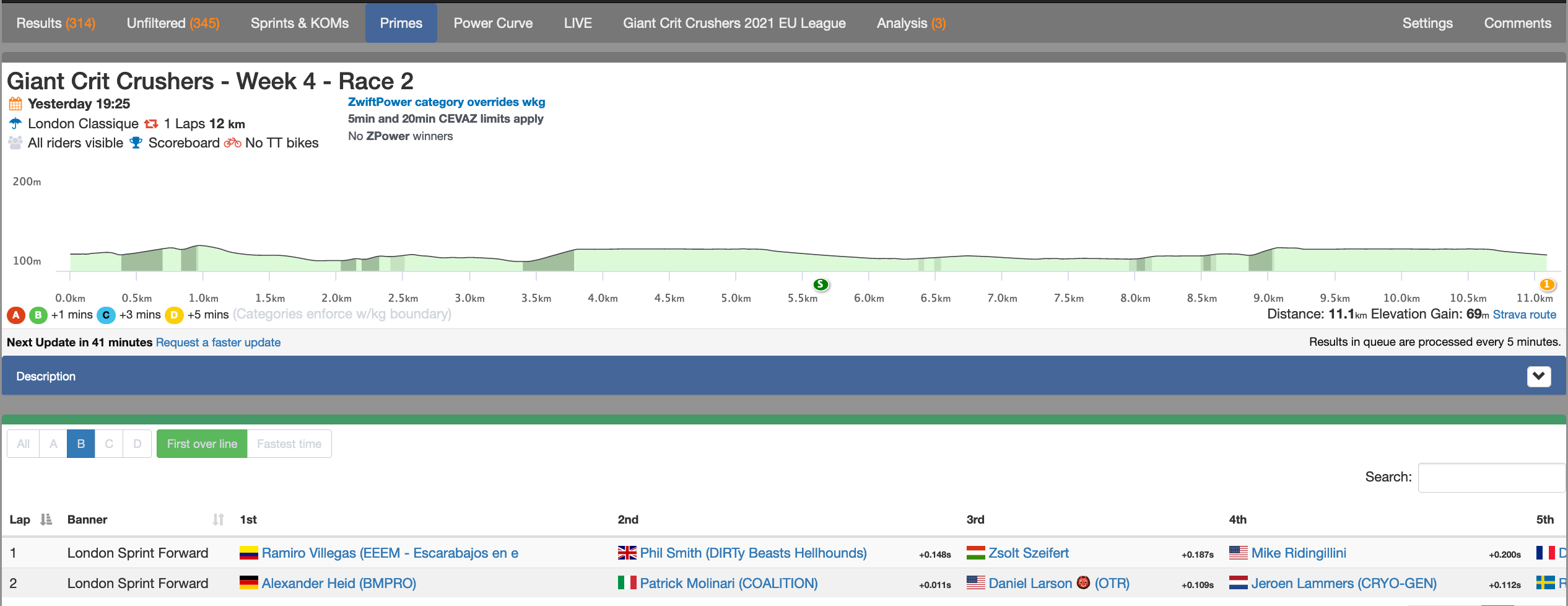
Task: Click the No TT bikes bicycle icon
Action: pyautogui.click(x=233, y=143)
